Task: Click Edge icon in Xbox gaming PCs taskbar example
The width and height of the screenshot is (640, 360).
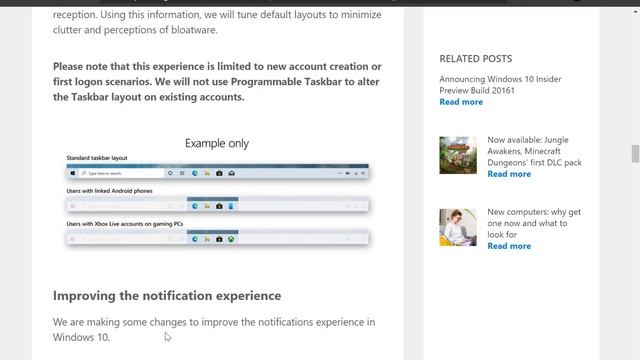Action: [x=195, y=239]
